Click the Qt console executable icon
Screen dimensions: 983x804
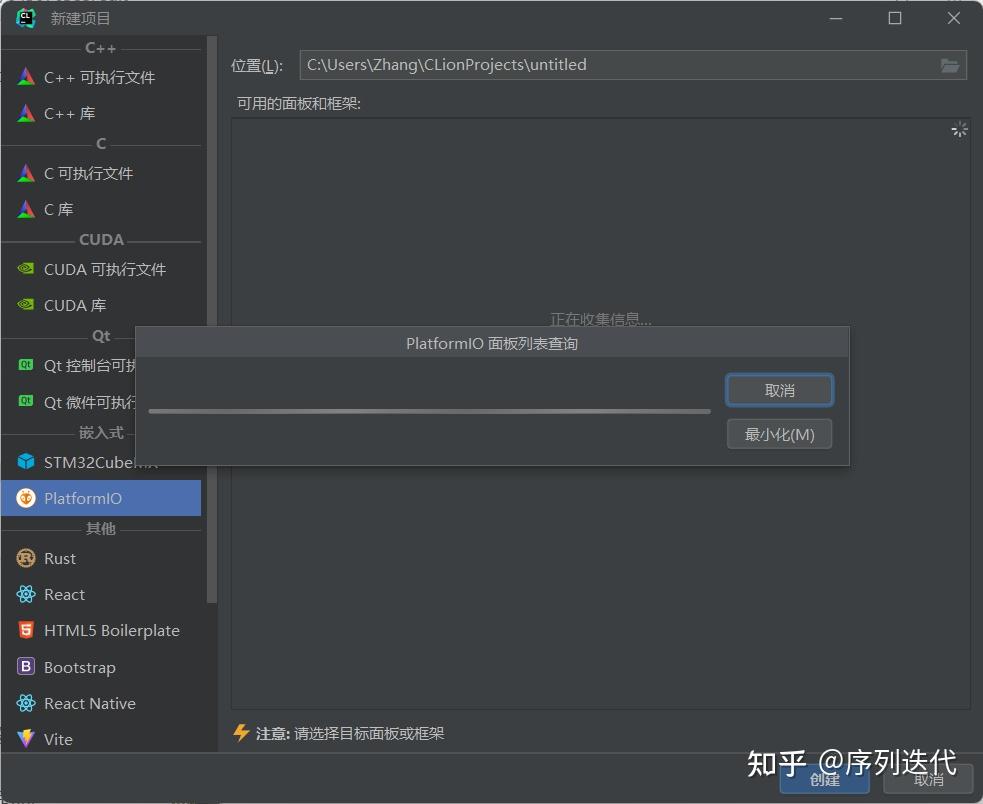[26, 364]
